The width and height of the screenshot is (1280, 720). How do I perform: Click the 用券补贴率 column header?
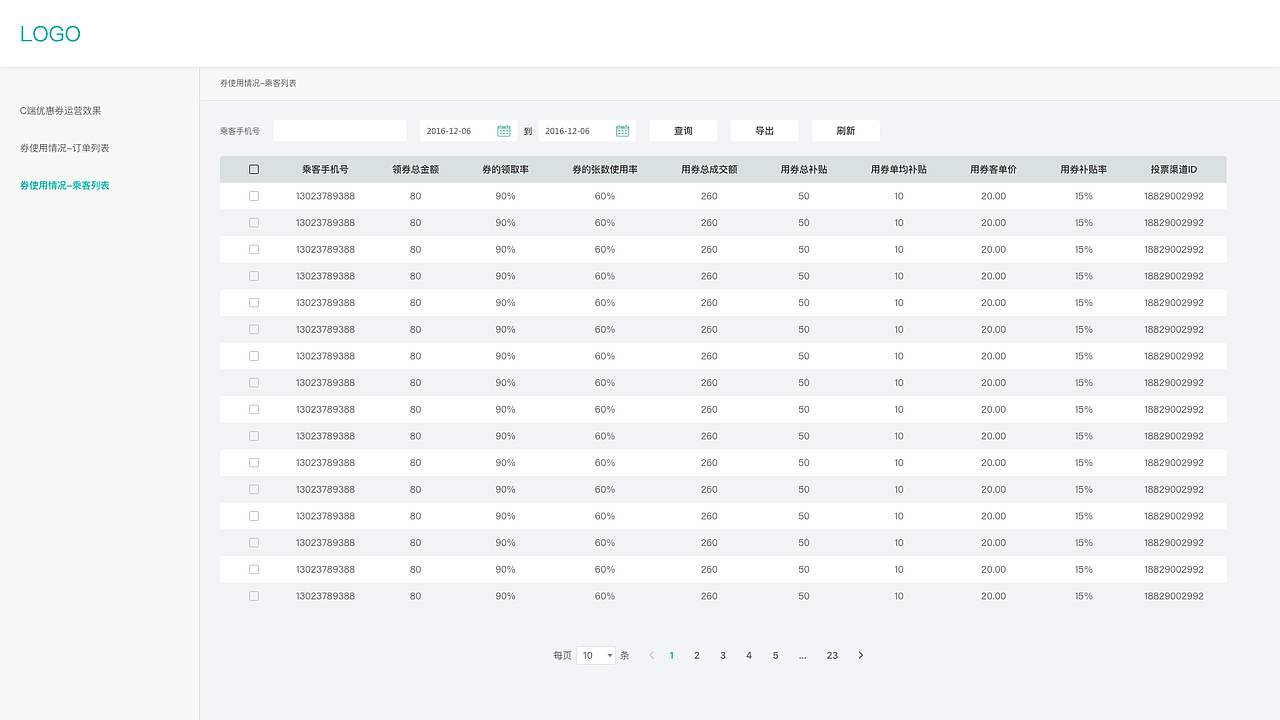point(1084,170)
